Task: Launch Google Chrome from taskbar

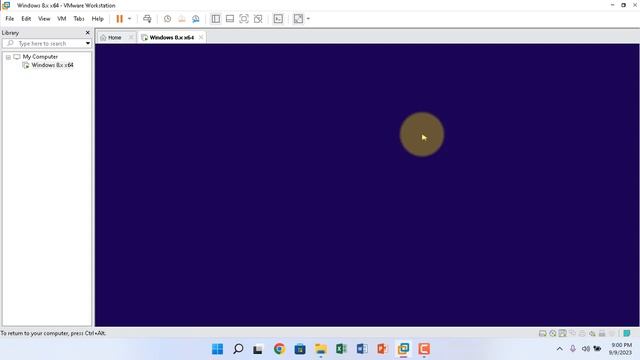Action: (279, 349)
